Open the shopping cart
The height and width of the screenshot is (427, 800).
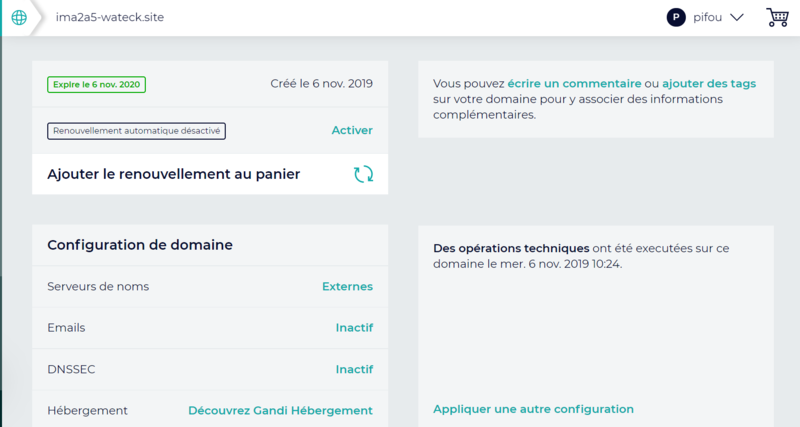776,17
